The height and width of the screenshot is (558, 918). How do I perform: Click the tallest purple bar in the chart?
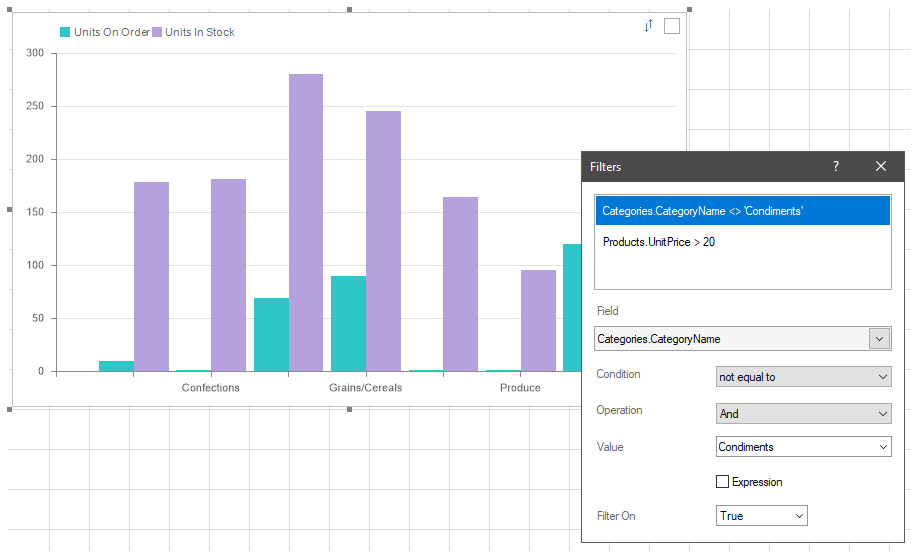[x=306, y=222]
